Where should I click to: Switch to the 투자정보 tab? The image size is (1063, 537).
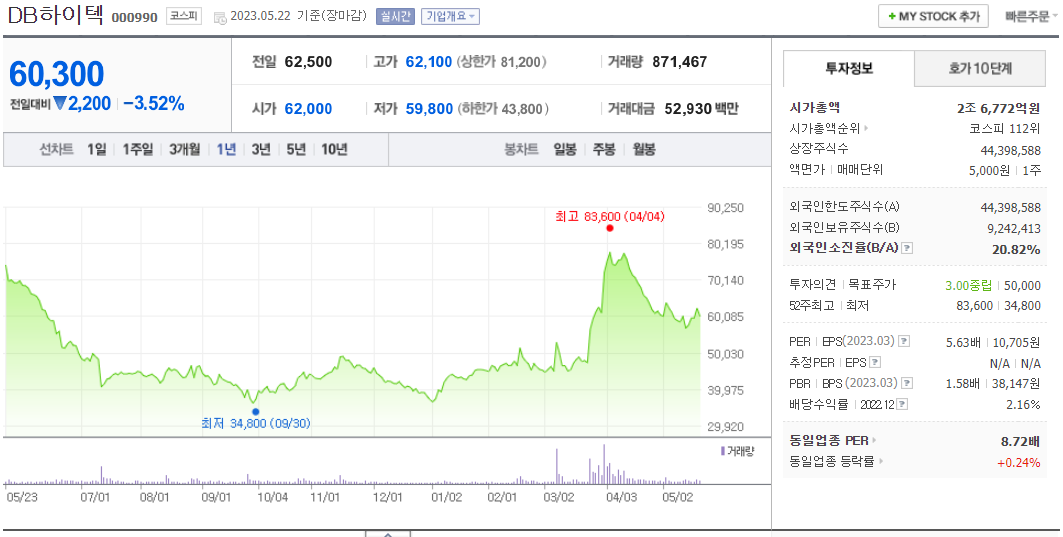pyautogui.click(x=849, y=68)
